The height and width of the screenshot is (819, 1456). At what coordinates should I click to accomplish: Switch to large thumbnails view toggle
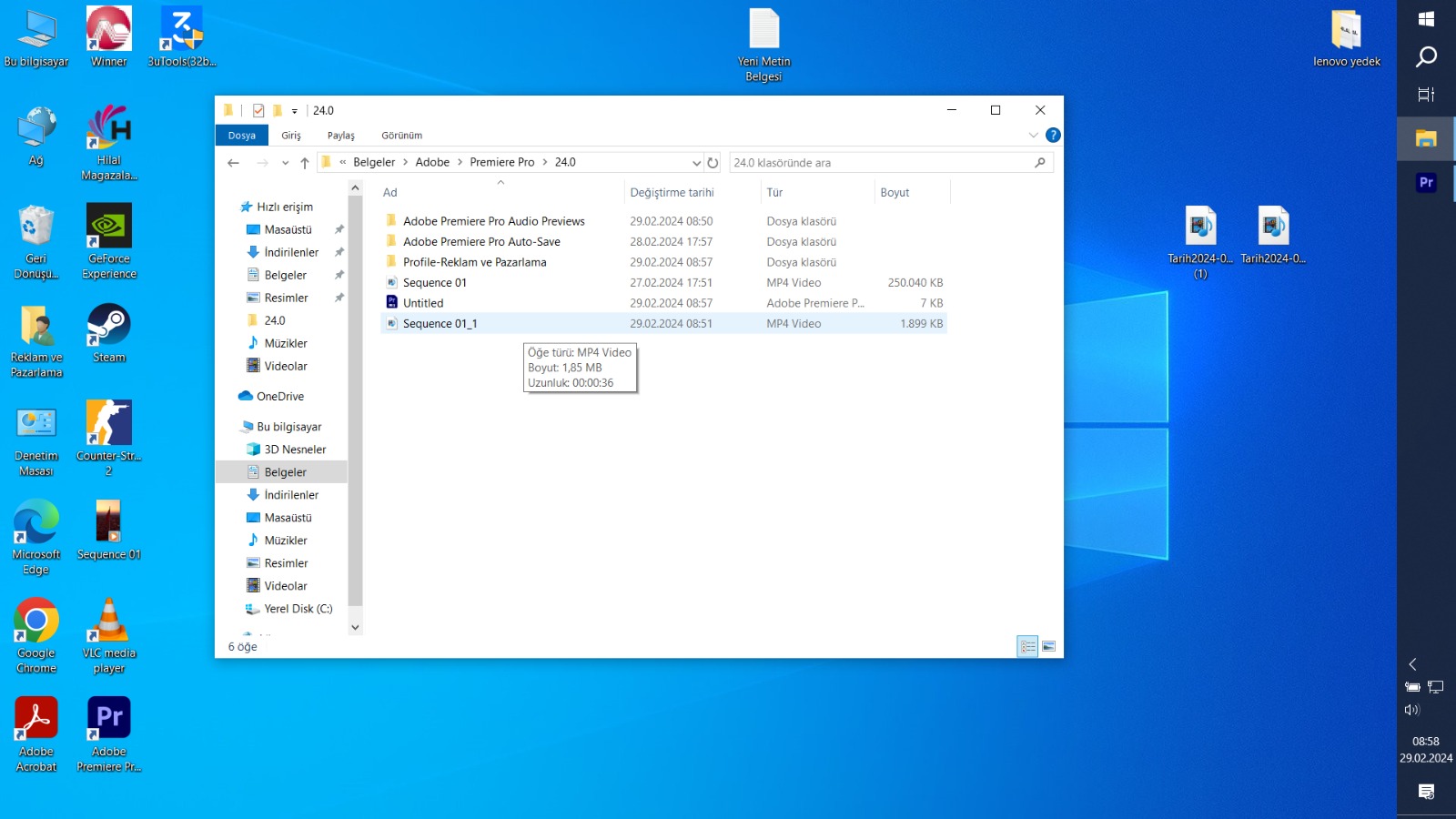point(1048,646)
